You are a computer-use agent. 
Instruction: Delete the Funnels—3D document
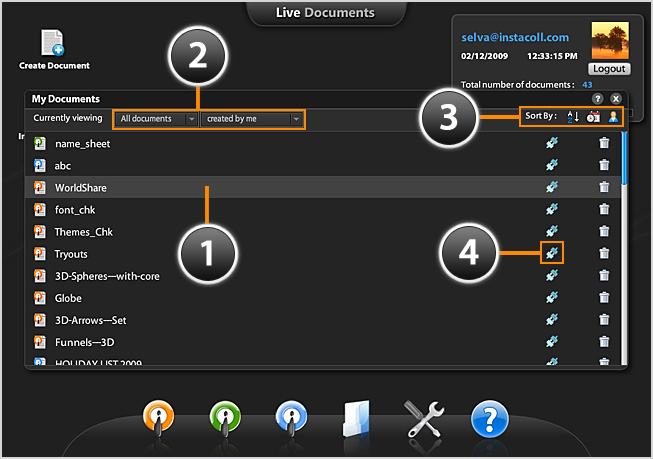604,342
